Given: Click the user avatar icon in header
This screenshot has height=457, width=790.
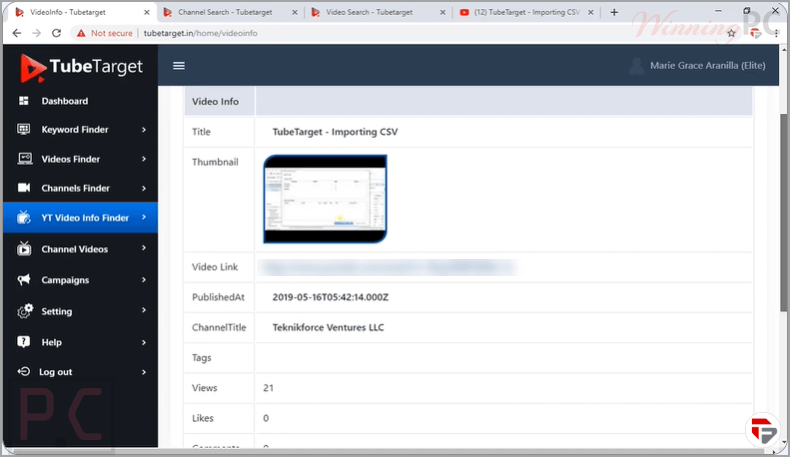Looking at the screenshot, I should [637, 66].
